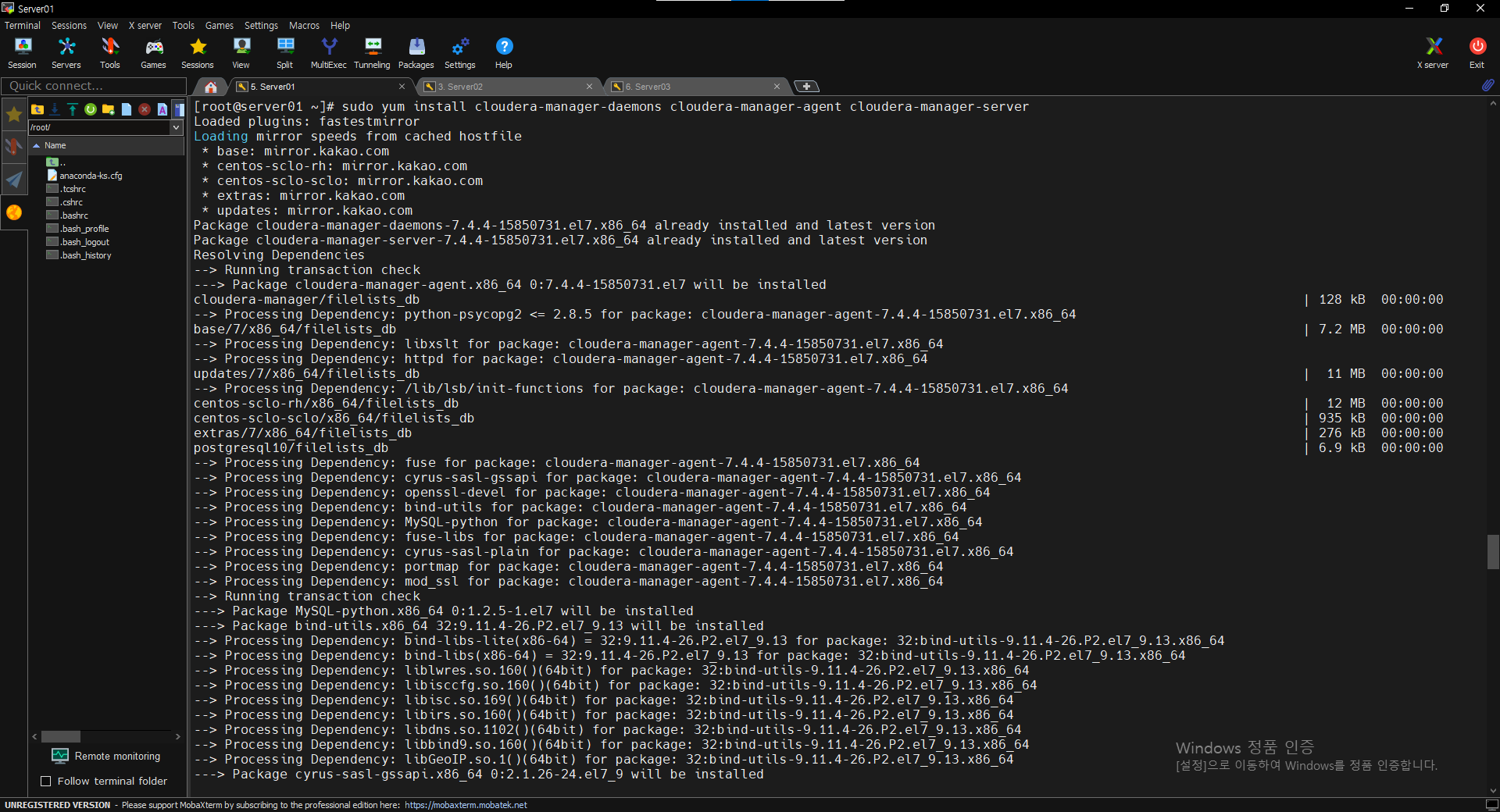Switch to the 5. Server01 tab
The height and width of the screenshot is (812, 1500).
coord(320,87)
